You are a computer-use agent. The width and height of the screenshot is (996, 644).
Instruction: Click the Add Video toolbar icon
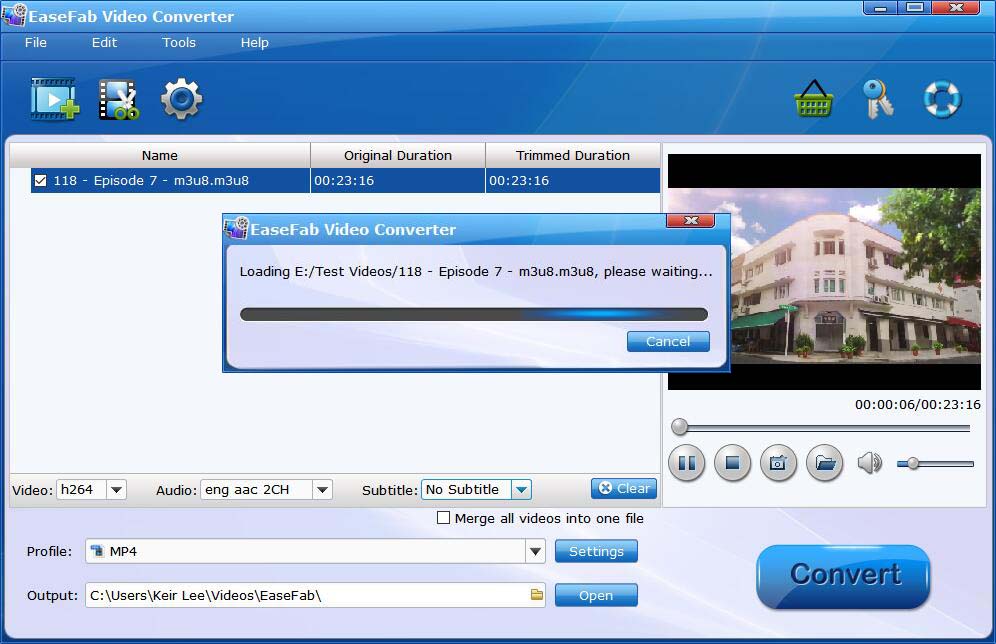(55, 99)
